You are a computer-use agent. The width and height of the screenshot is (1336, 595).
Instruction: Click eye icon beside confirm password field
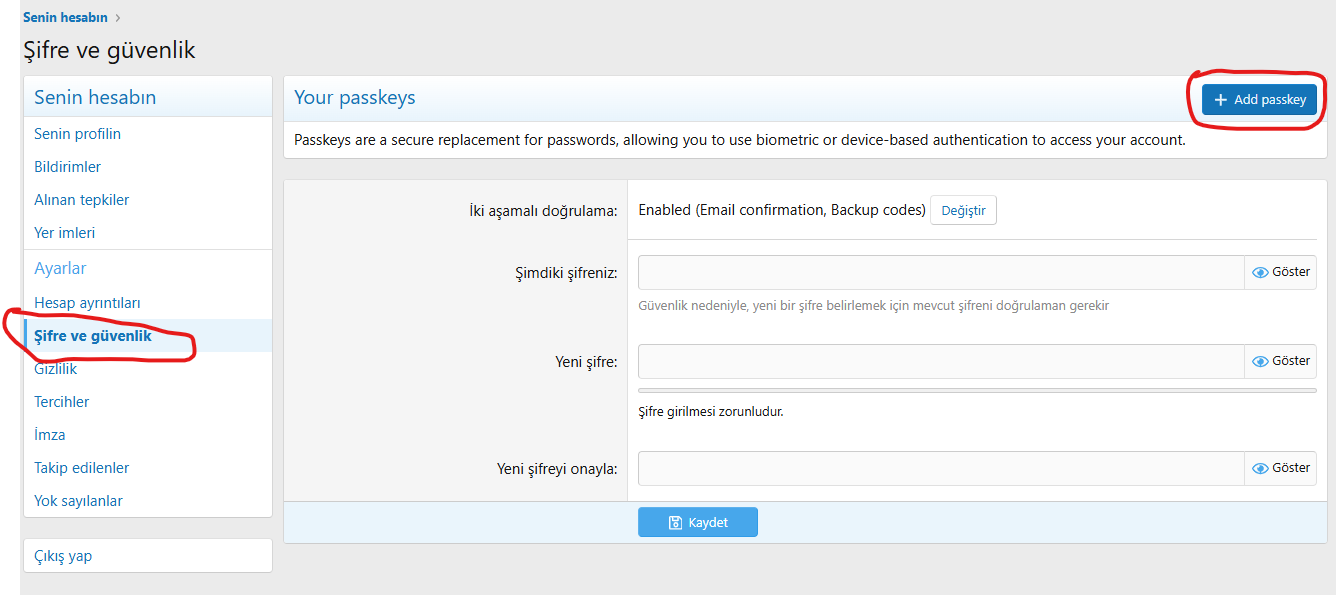1260,468
